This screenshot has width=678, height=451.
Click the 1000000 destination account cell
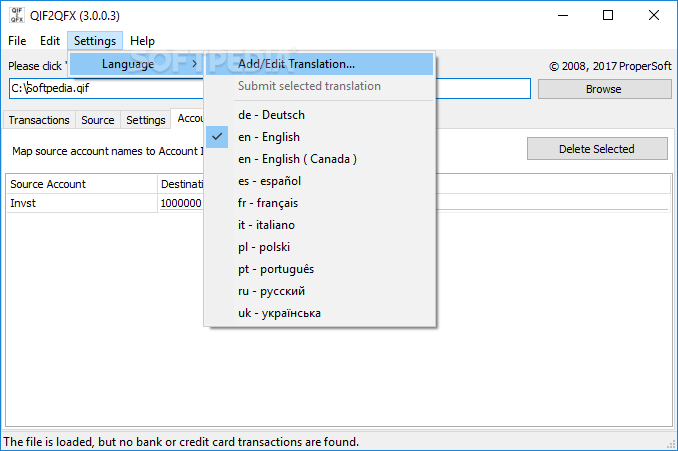(x=181, y=203)
